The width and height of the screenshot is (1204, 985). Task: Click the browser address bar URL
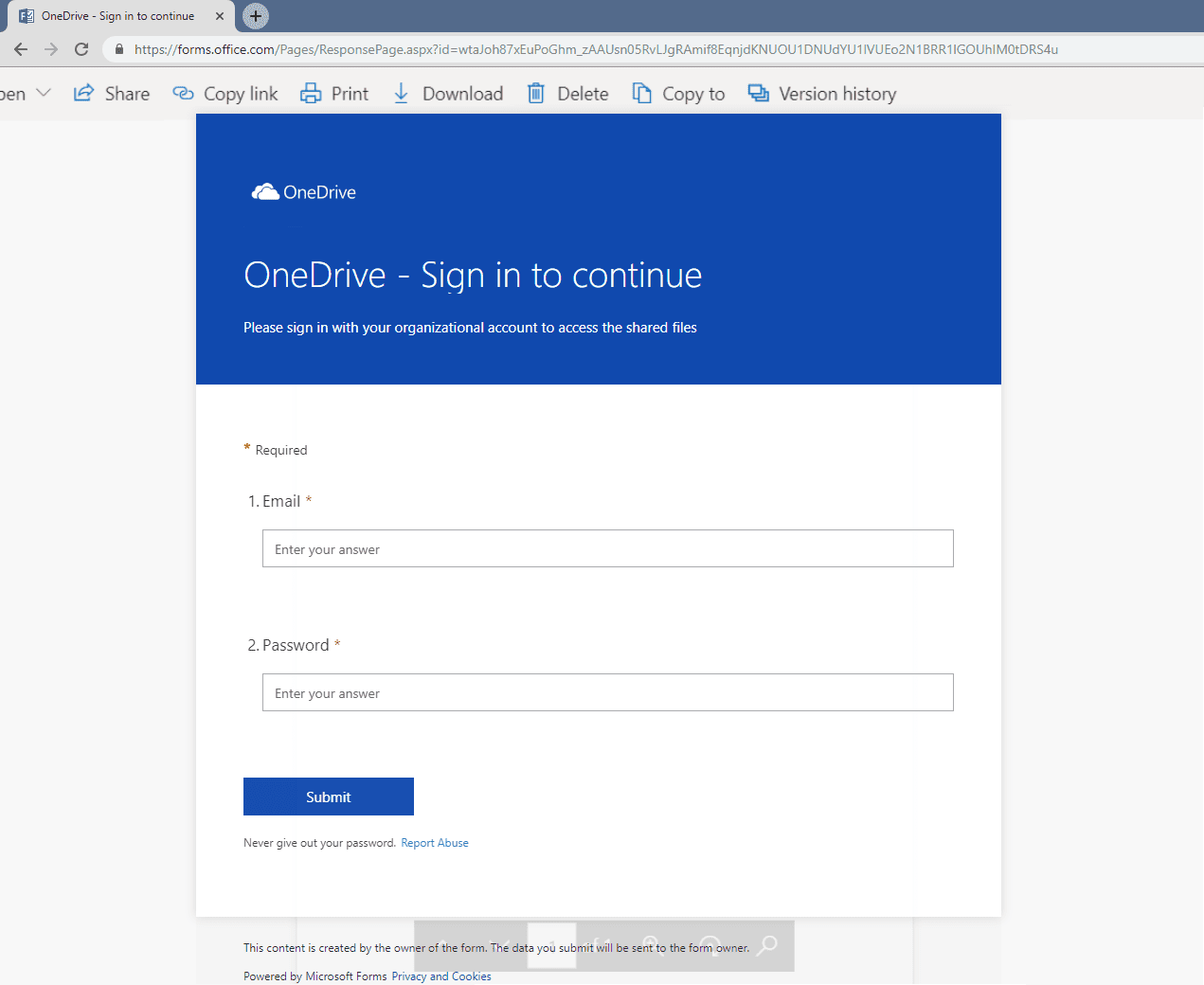point(596,49)
